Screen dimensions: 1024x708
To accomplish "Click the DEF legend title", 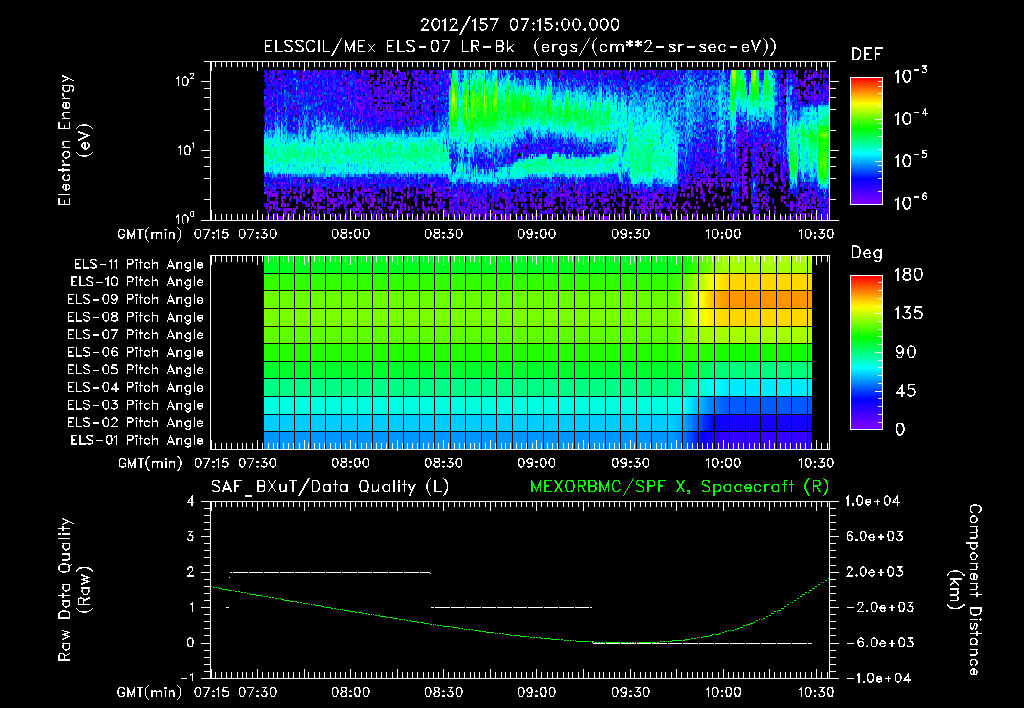I will pos(867,54).
